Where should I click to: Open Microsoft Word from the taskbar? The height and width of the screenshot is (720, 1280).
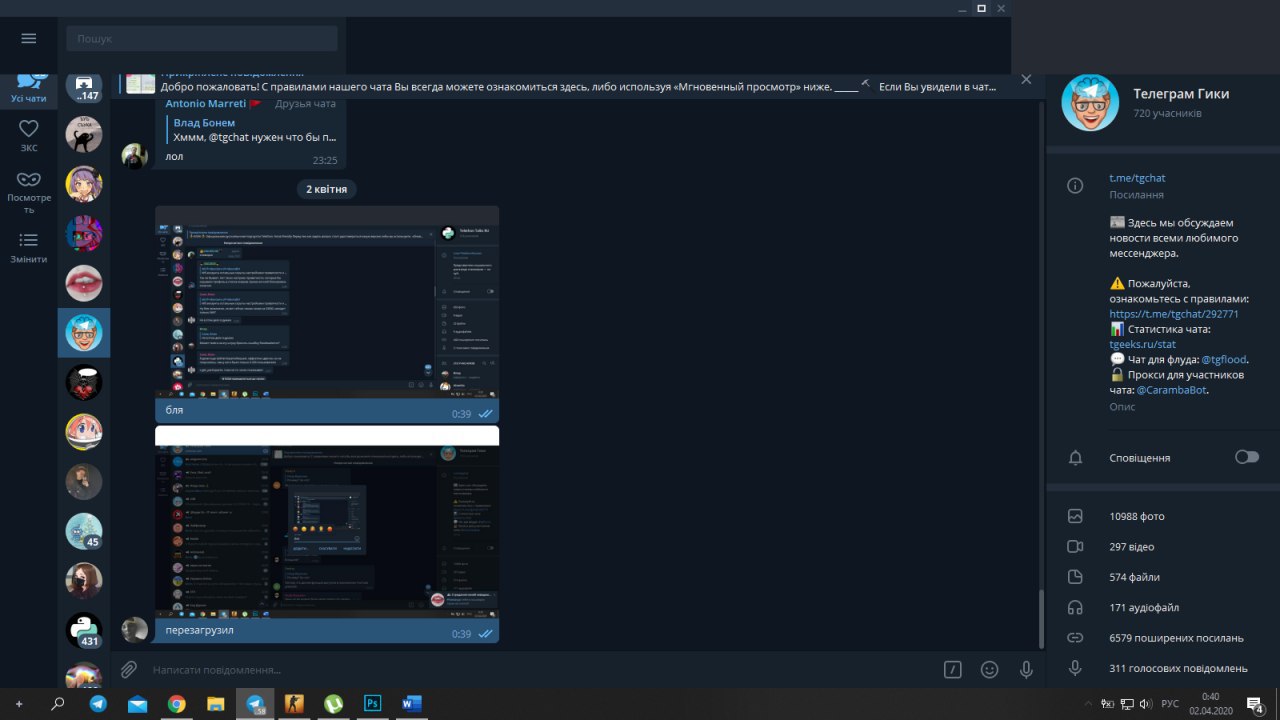coord(411,704)
